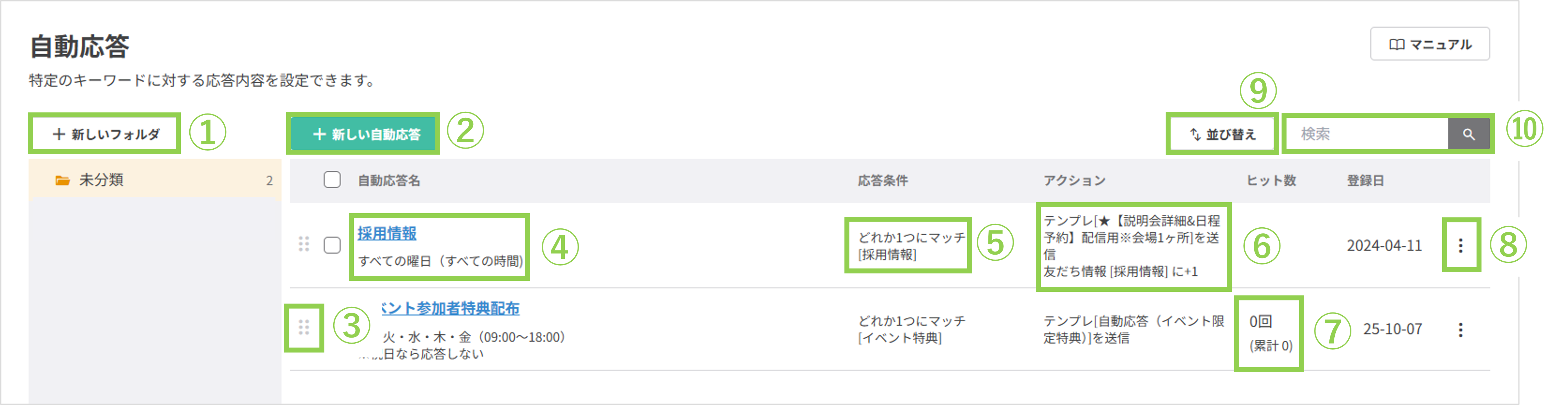Grab drag handle of イベント参加者特典配布 row
The height and width of the screenshot is (405, 1568).
click(x=304, y=328)
